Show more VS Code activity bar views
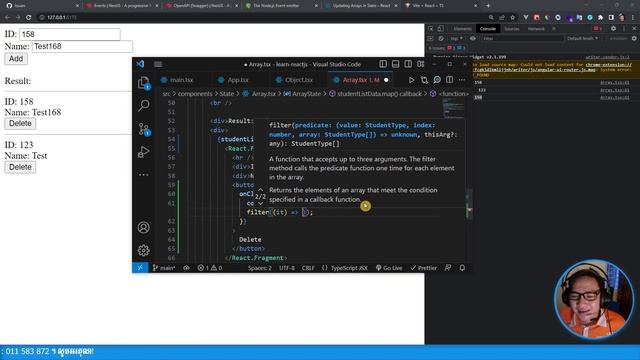Image resolution: width=640 pixels, height=360 pixels. pos(143,175)
